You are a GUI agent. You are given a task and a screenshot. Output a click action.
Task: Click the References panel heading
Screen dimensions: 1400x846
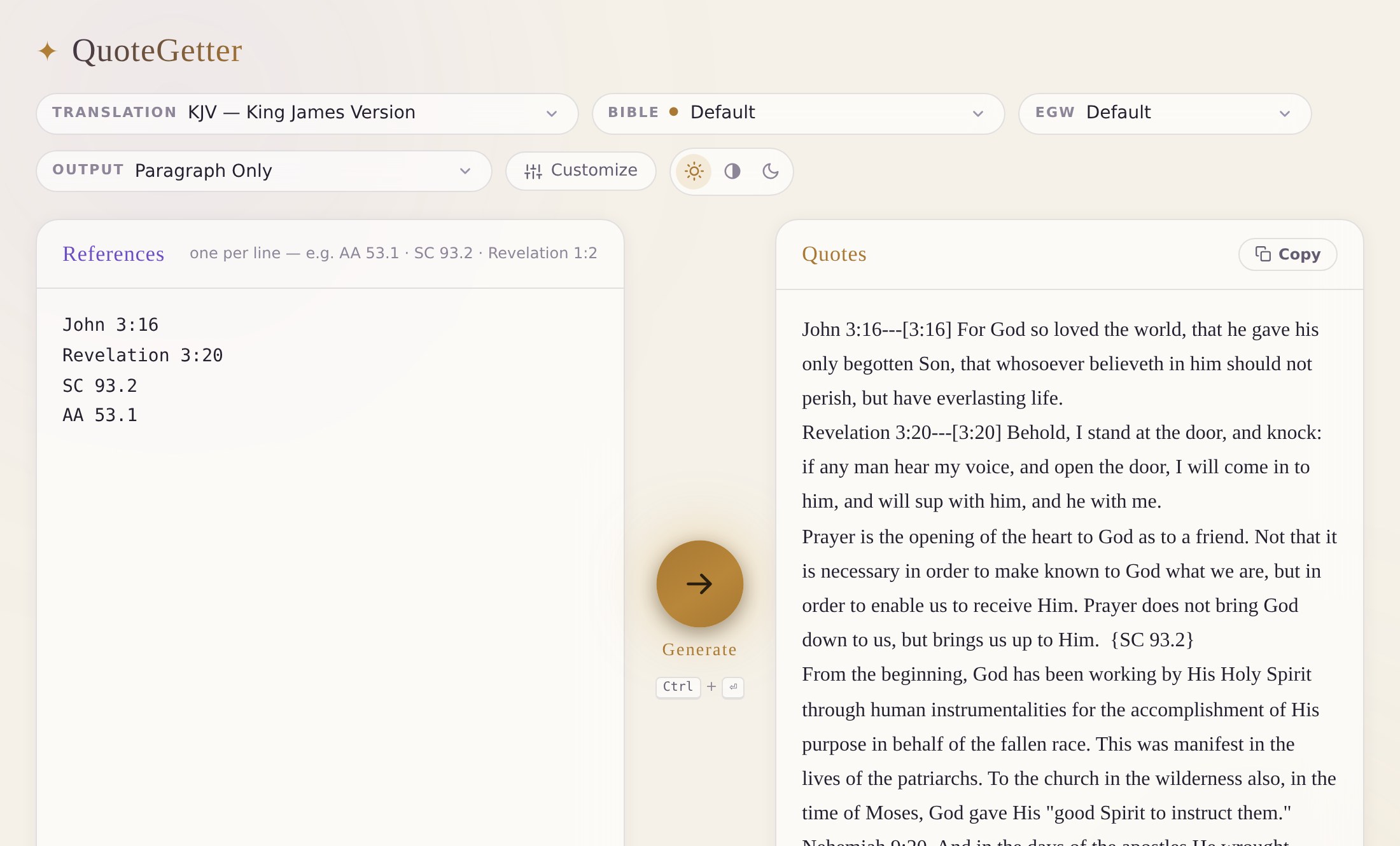pyautogui.click(x=113, y=254)
